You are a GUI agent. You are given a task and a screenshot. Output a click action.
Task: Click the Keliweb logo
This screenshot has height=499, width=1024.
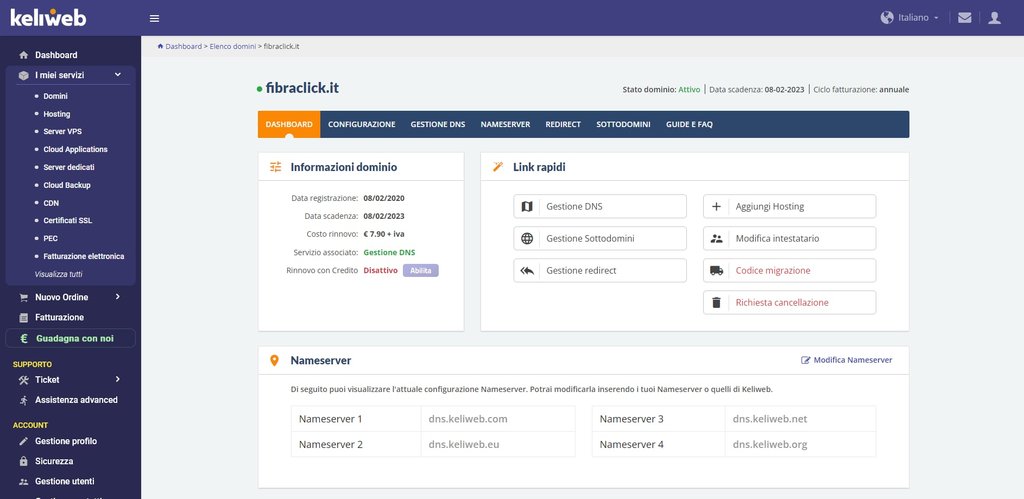(48, 18)
